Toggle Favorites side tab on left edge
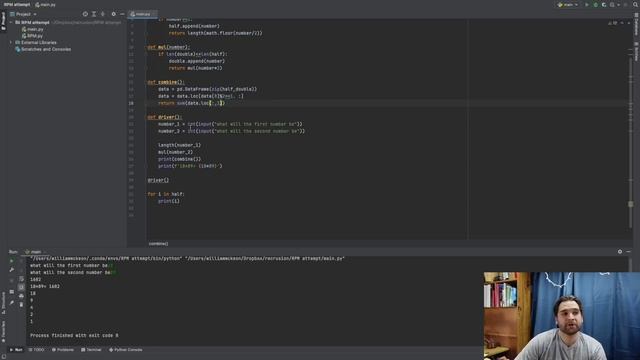This screenshot has height=360, width=640. tap(3, 331)
